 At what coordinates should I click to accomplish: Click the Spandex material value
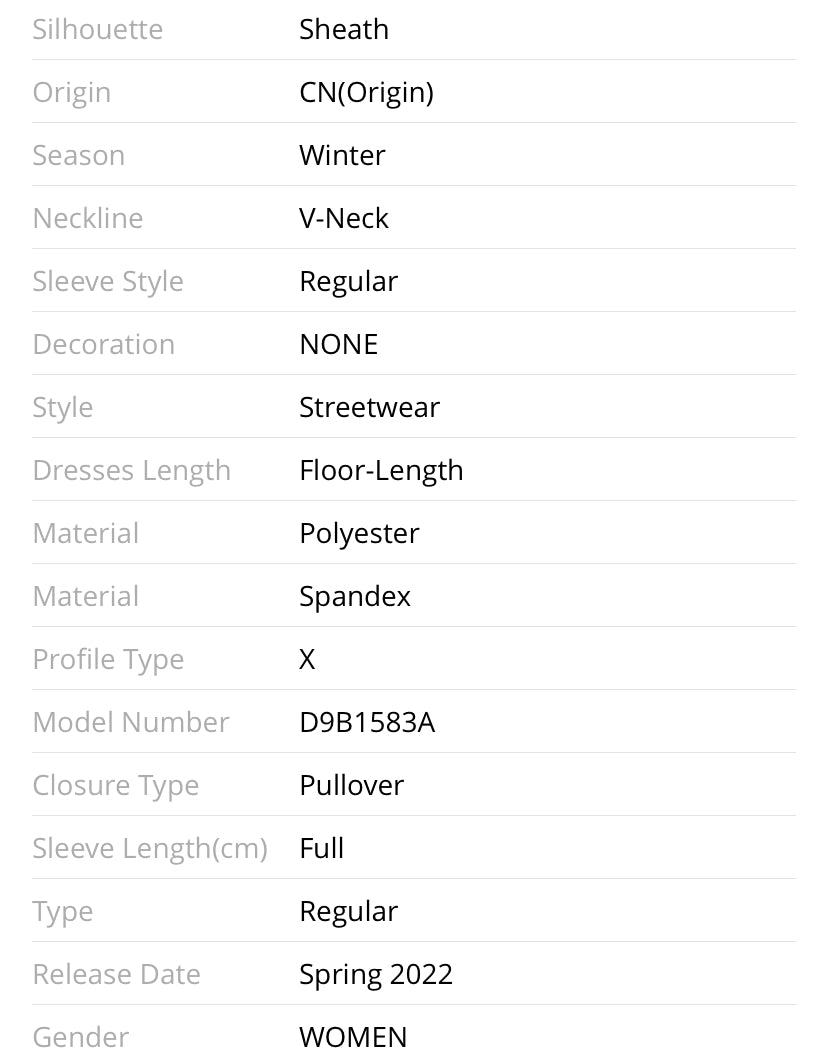355,596
